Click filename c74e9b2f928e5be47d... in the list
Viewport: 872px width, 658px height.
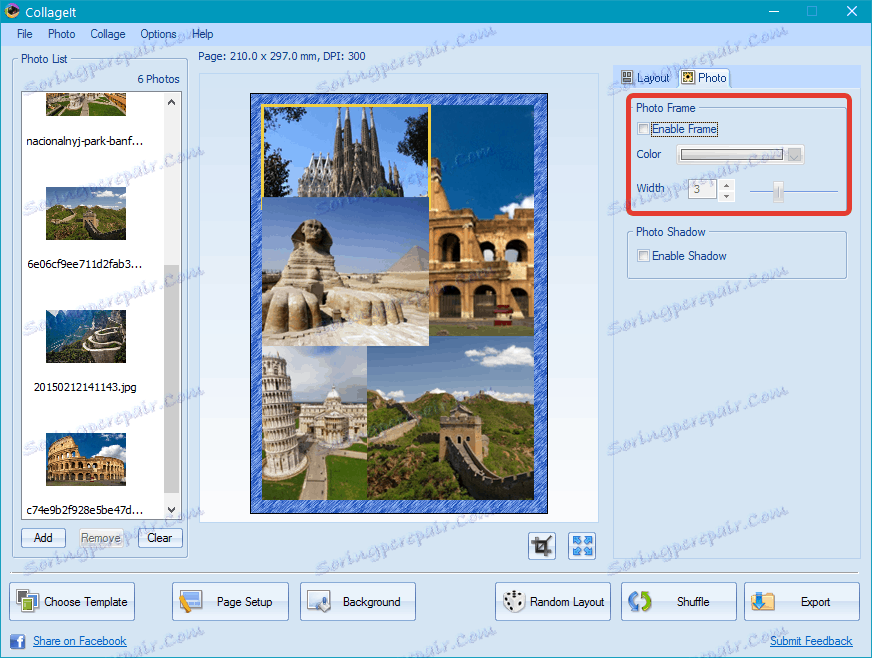[x=85, y=510]
